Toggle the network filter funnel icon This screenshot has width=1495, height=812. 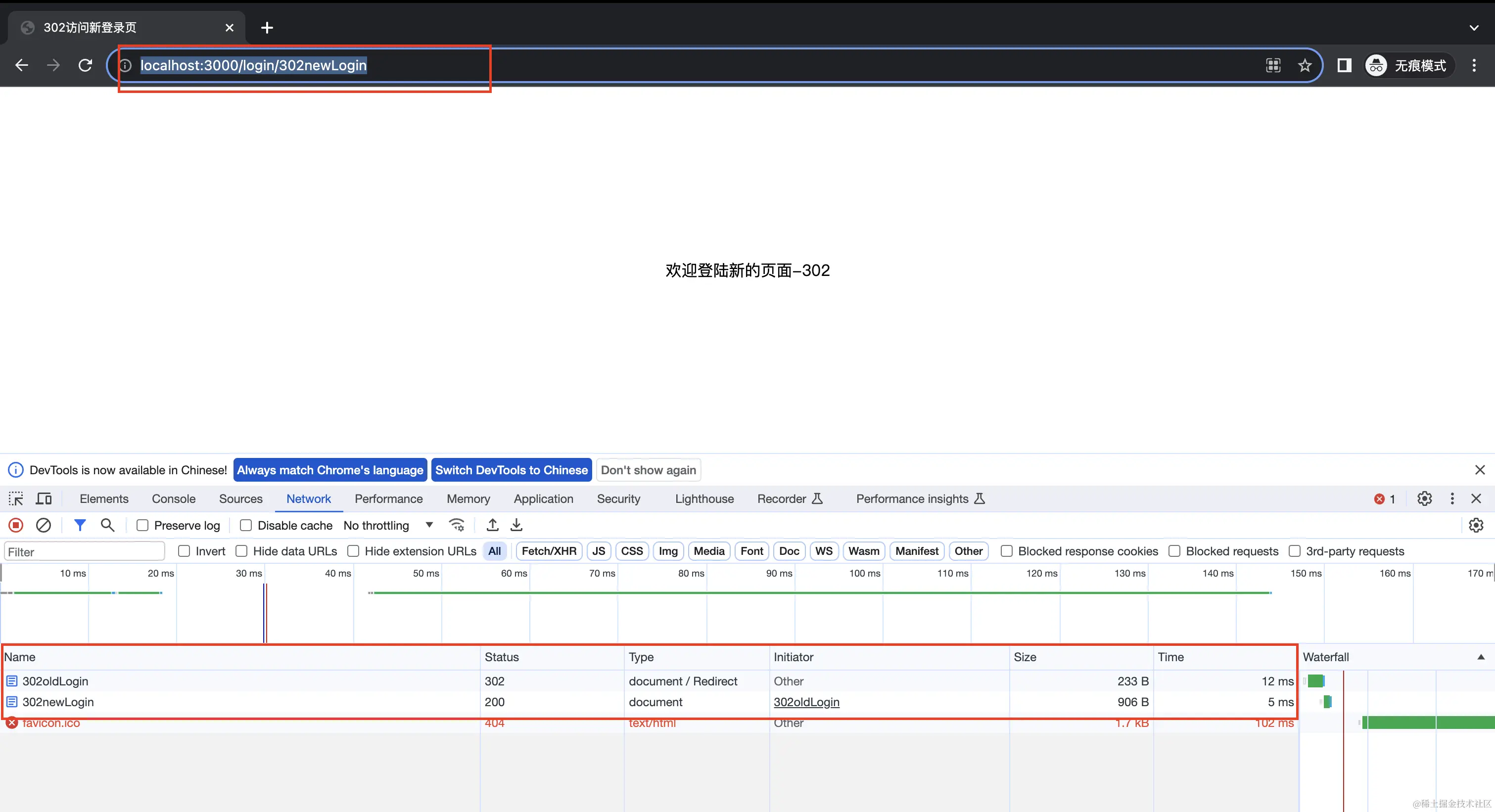[x=80, y=525]
